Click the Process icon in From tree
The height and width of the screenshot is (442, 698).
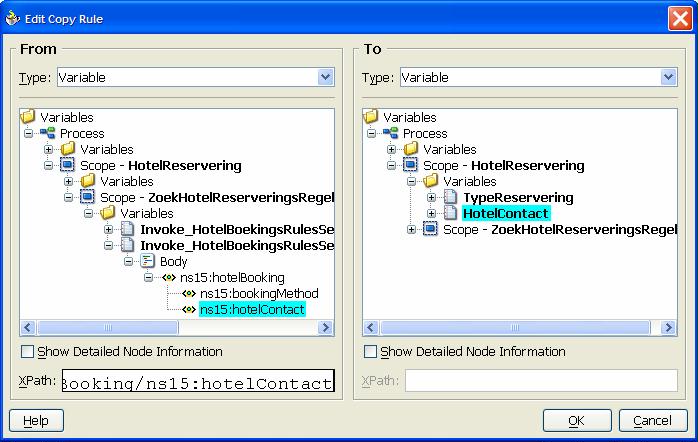point(47,133)
